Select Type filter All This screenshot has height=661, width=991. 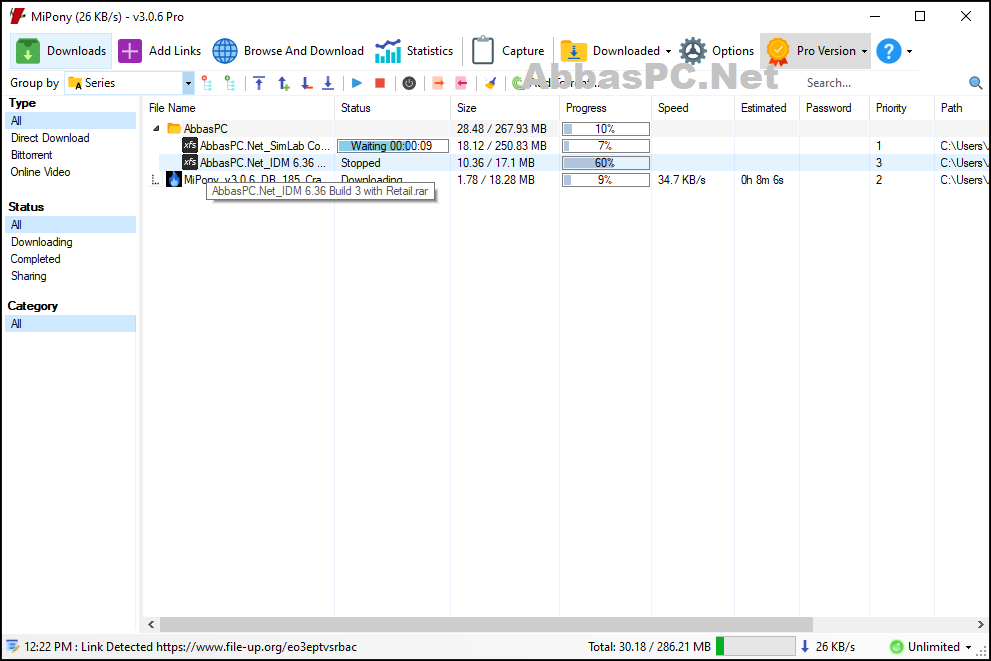click(70, 121)
